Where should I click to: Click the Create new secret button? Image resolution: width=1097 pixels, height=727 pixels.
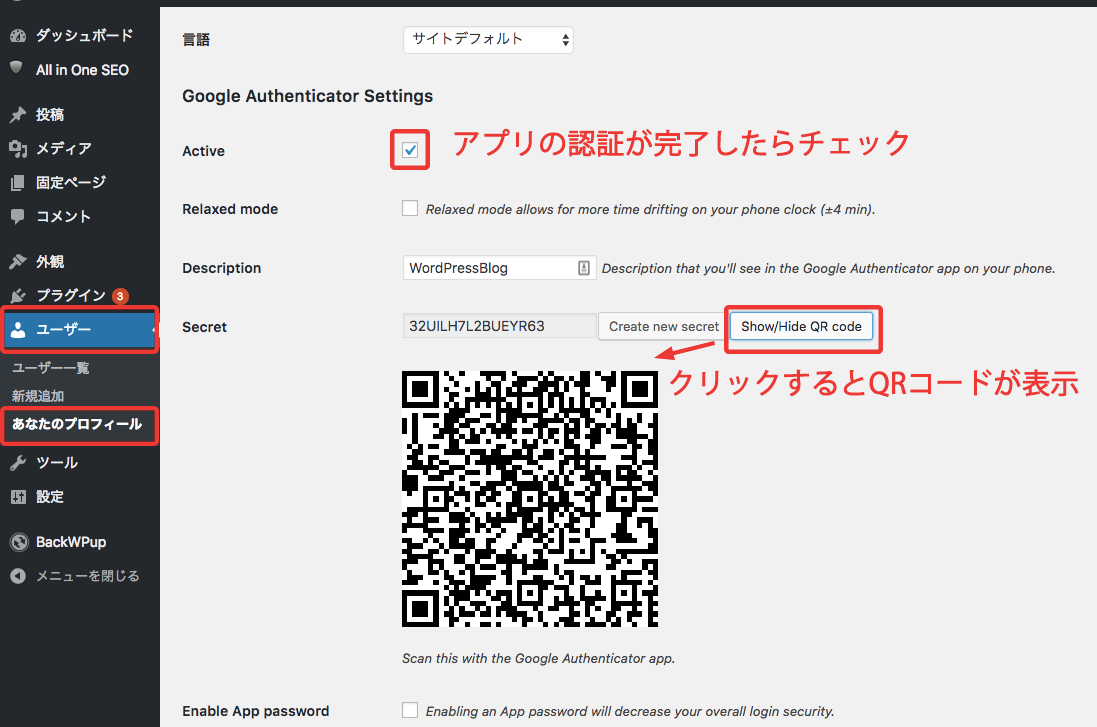(663, 326)
